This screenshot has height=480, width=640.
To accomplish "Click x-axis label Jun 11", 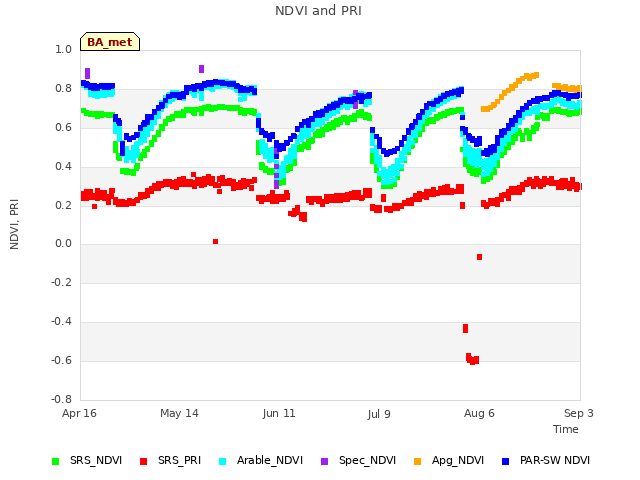I will tap(279, 413).
